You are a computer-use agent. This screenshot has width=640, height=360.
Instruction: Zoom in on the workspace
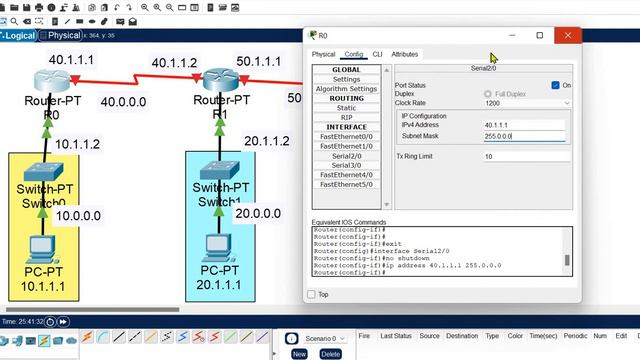[144, 7]
